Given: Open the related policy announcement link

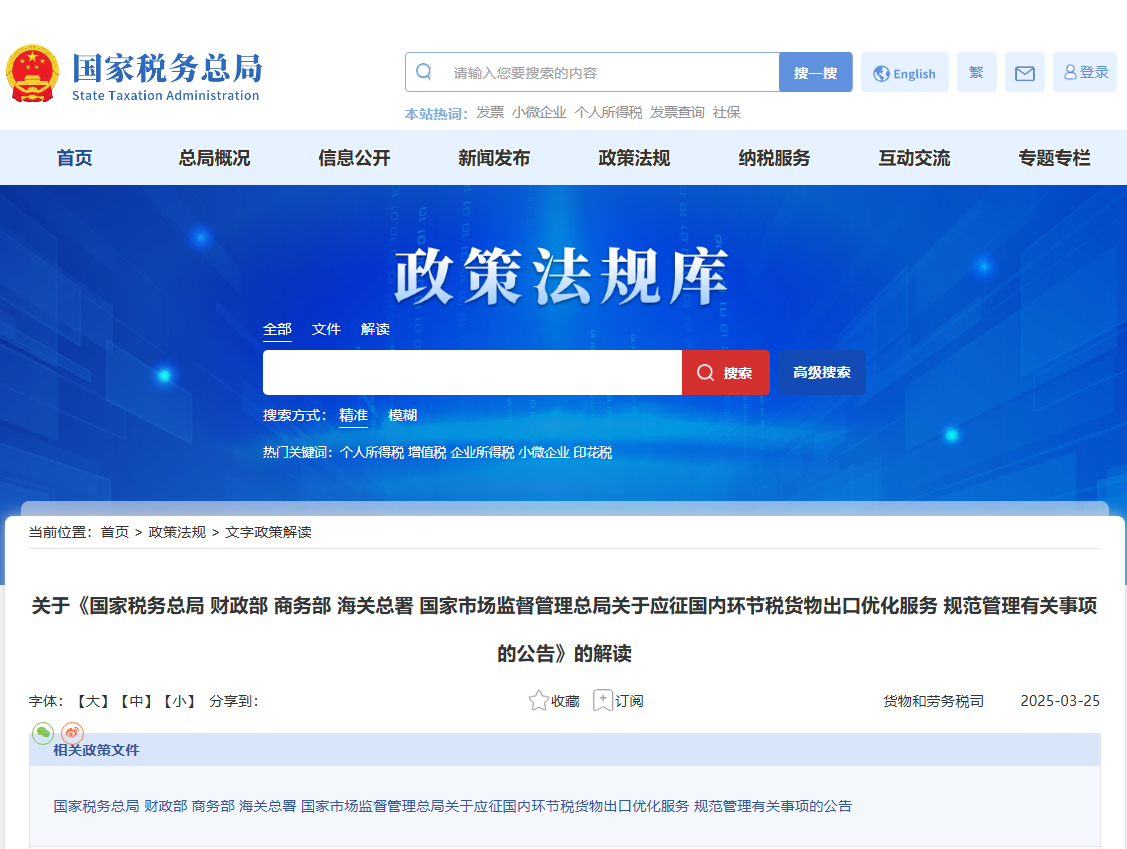Looking at the screenshot, I should pyautogui.click(x=452, y=806).
